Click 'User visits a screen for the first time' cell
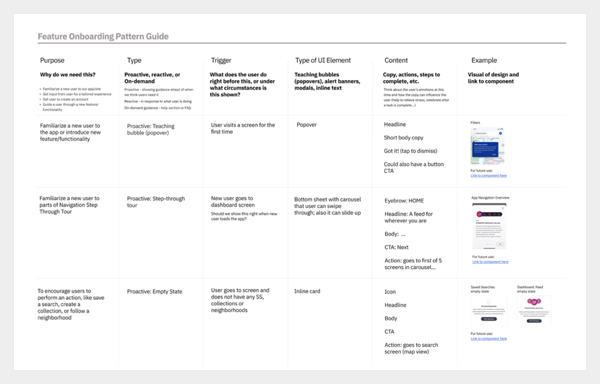600x384 pixels. (x=243, y=128)
